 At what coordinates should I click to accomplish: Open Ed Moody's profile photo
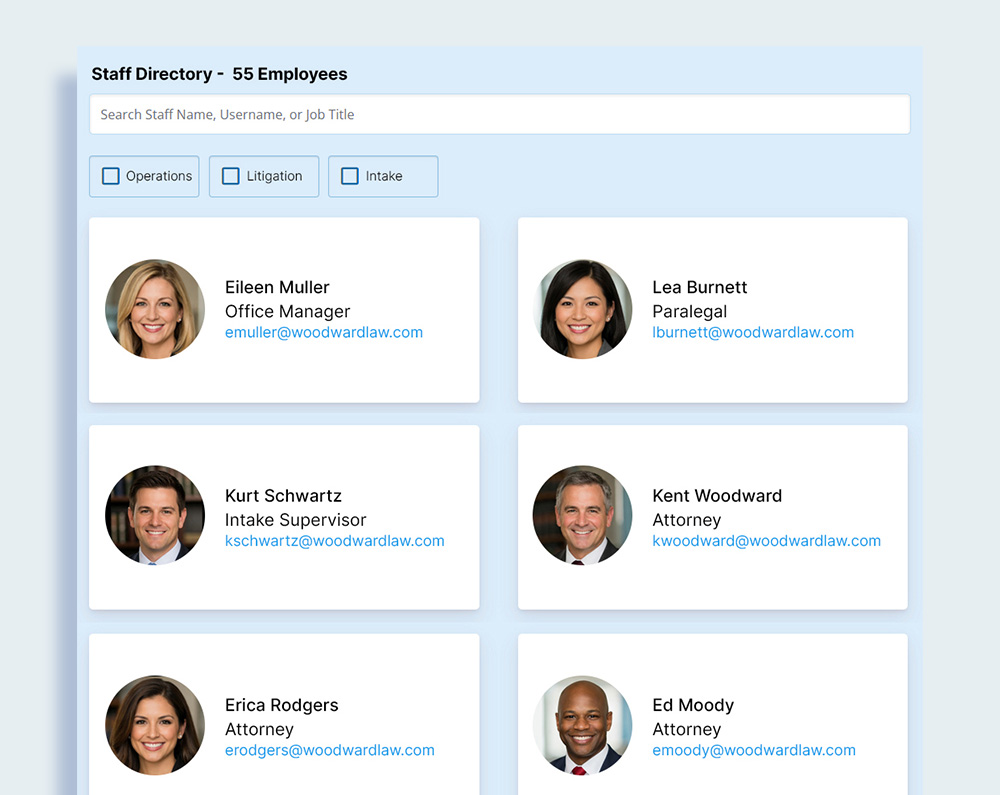coord(582,725)
